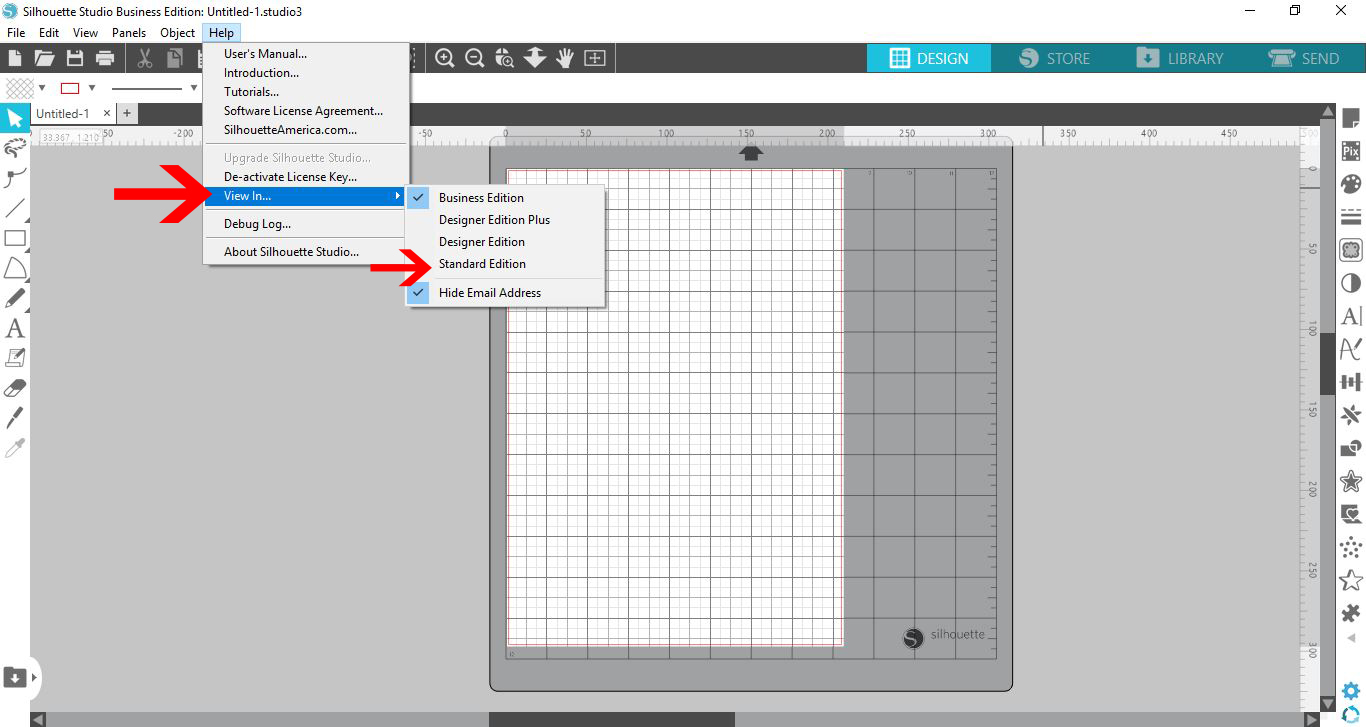1366x727 pixels.
Task: Click the Zoom Out magnifier icon
Action: tap(475, 58)
